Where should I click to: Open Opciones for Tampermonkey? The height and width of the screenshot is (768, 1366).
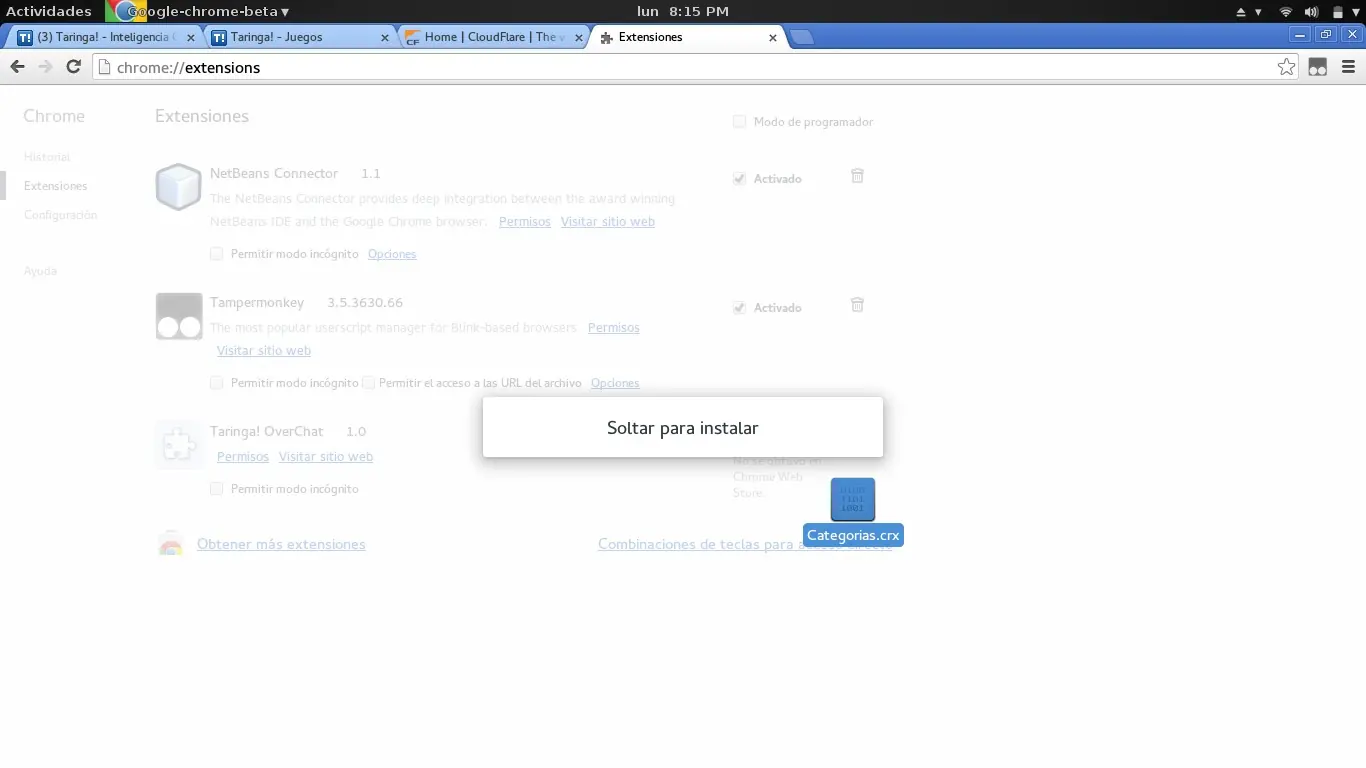click(615, 383)
